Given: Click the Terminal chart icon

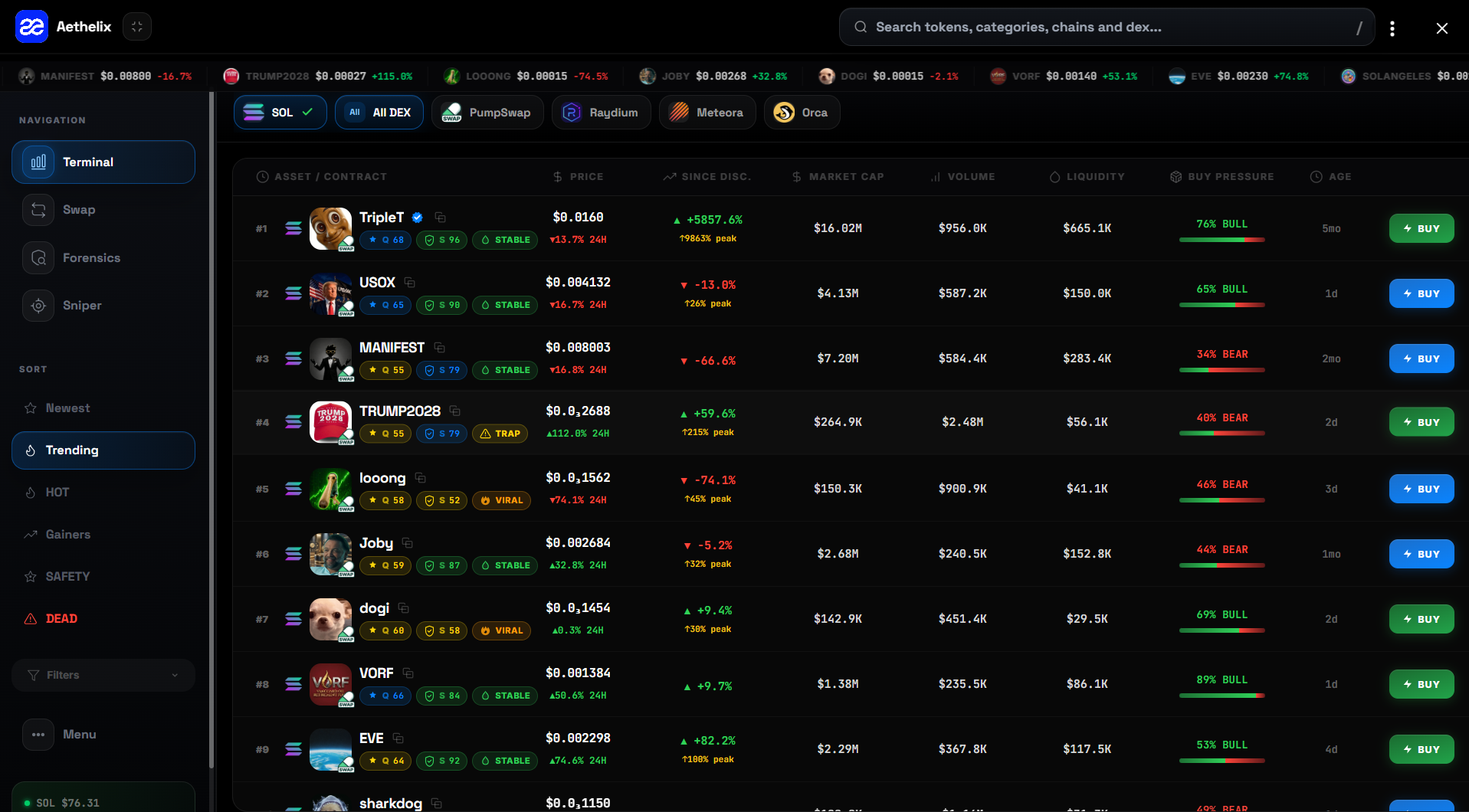Looking at the screenshot, I should coord(38,162).
